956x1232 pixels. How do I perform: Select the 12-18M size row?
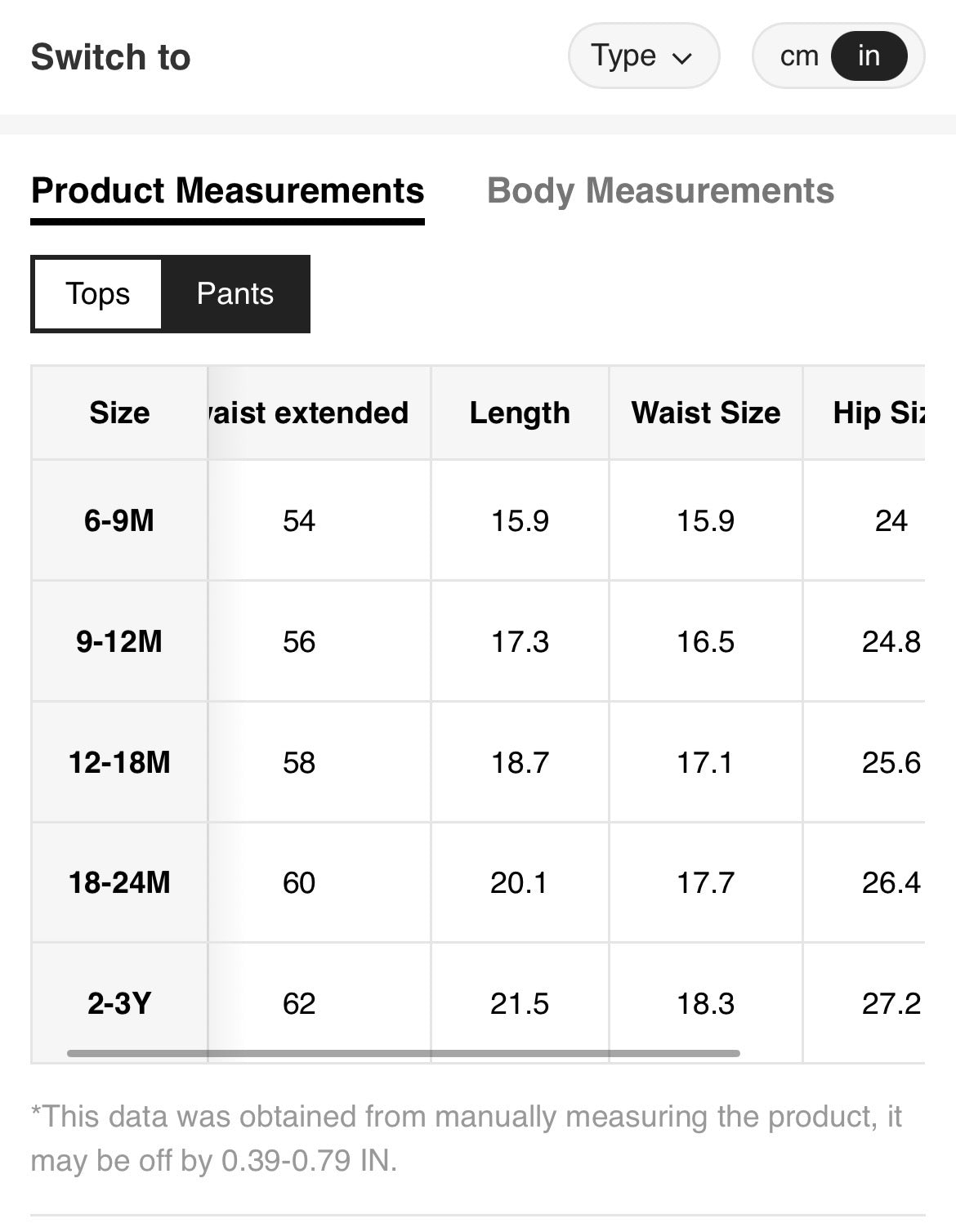[119, 762]
